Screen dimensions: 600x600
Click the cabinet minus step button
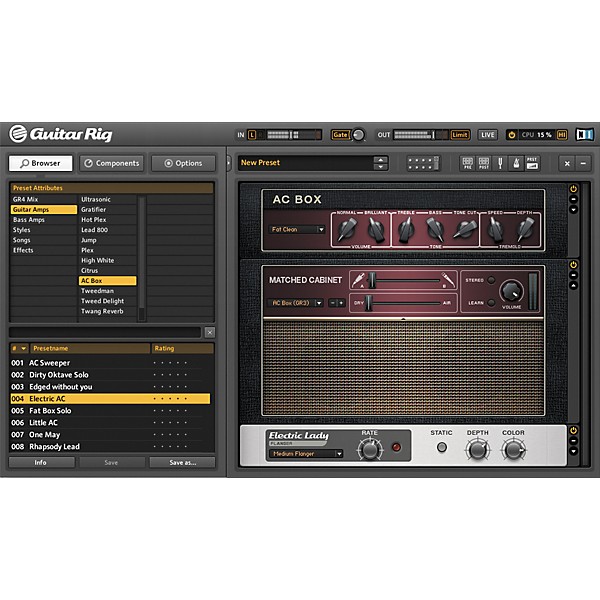coord(333,303)
